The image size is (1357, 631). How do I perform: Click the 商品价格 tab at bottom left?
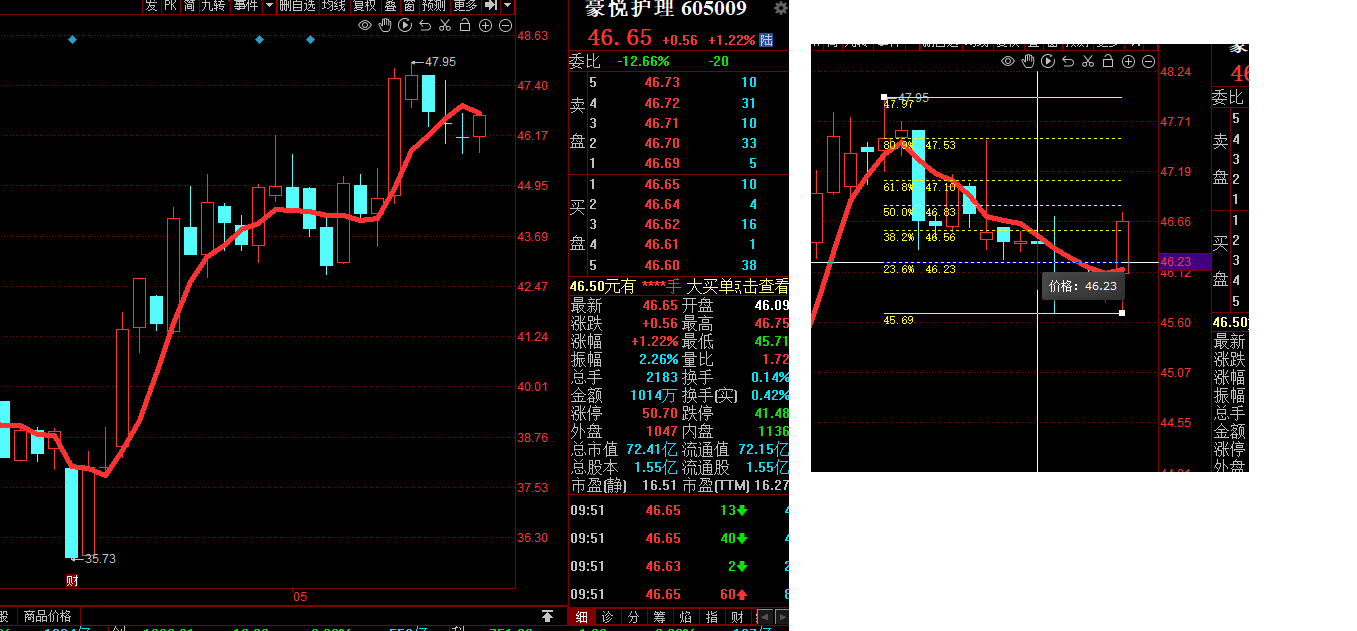(x=48, y=616)
